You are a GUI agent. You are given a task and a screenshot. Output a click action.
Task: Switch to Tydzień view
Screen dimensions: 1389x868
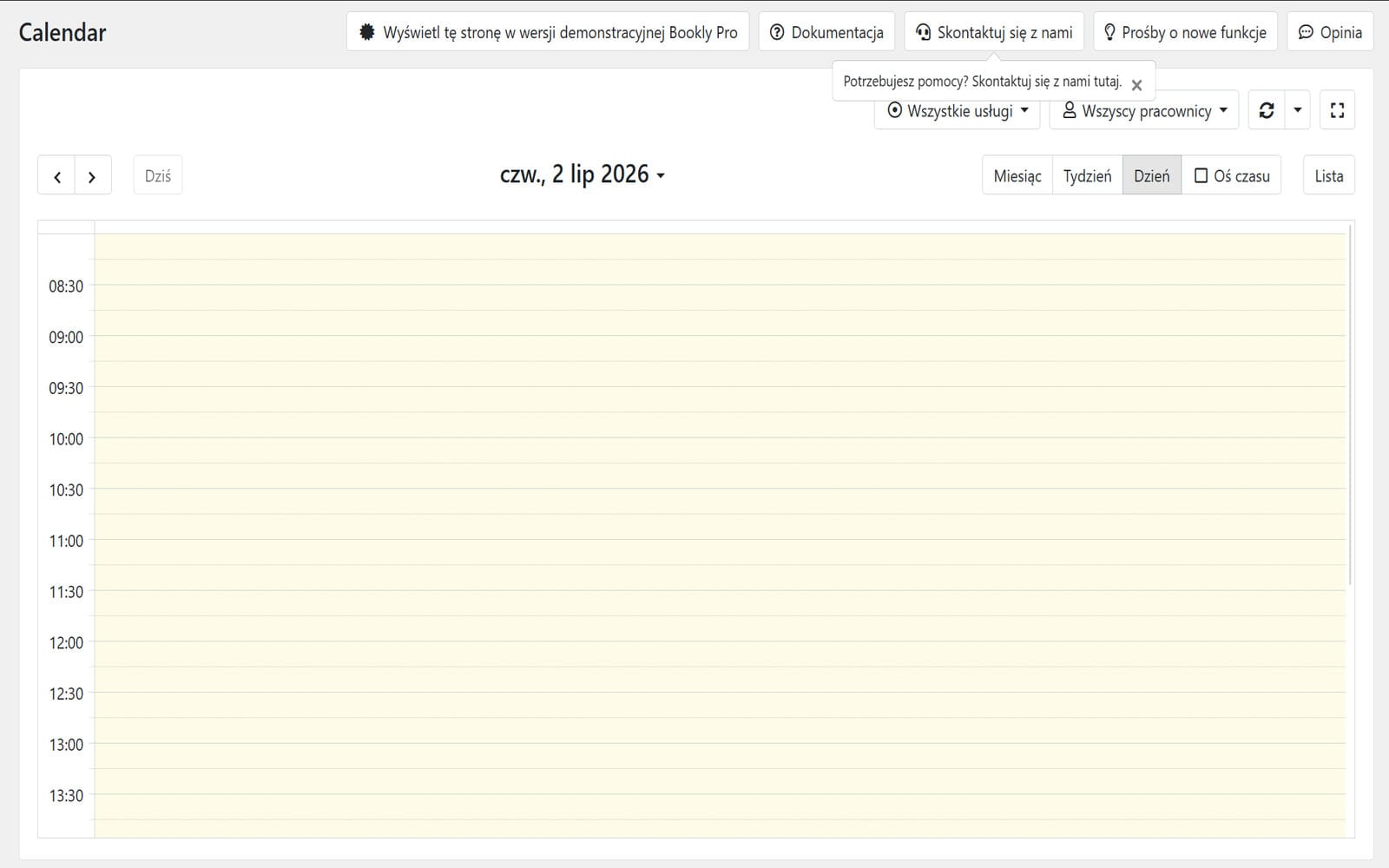tap(1088, 176)
